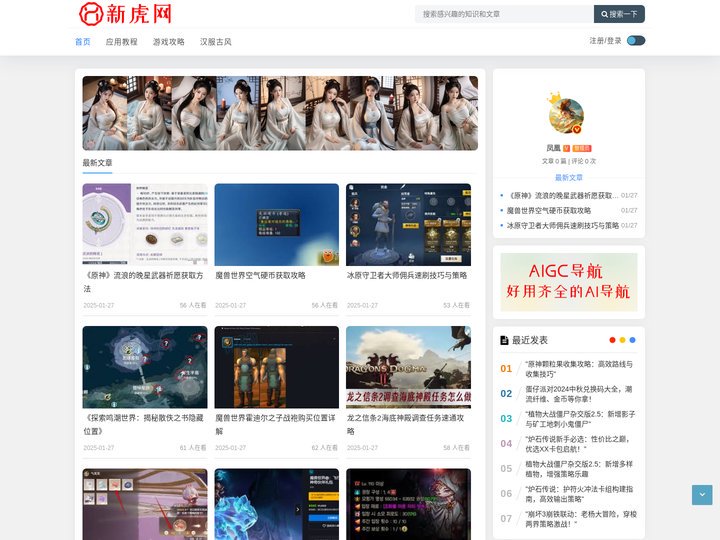The width and height of the screenshot is (720, 540).
Task: Click the 53 人在看 count under 冰原守卫者 card
Action: pos(456,305)
